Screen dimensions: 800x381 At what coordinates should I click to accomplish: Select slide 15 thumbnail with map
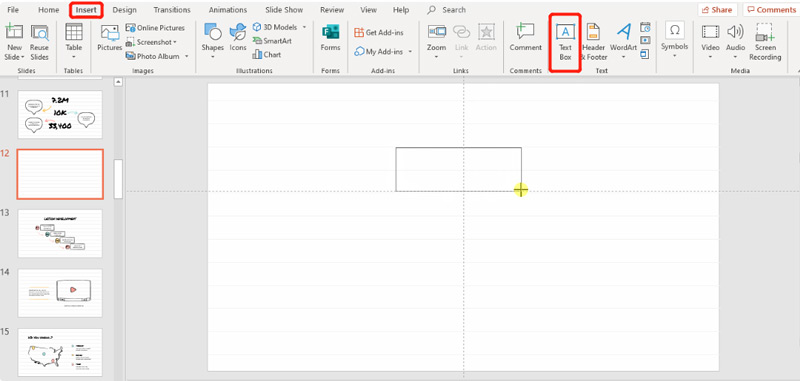(x=60, y=352)
